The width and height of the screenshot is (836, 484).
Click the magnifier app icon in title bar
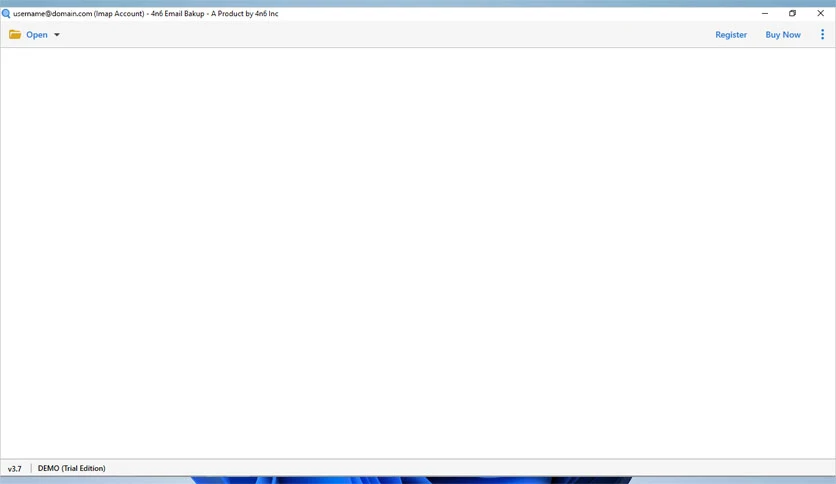coord(6,13)
